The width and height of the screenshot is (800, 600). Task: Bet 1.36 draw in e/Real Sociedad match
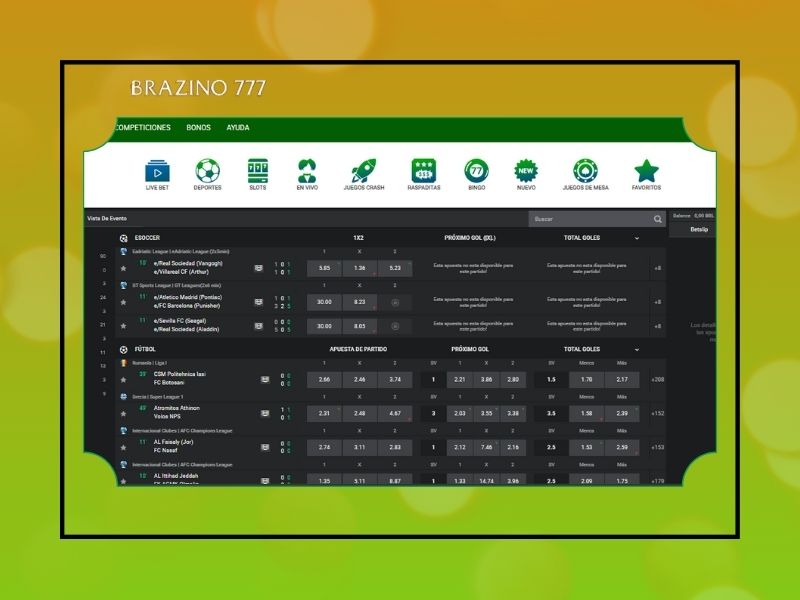coord(360,268)
